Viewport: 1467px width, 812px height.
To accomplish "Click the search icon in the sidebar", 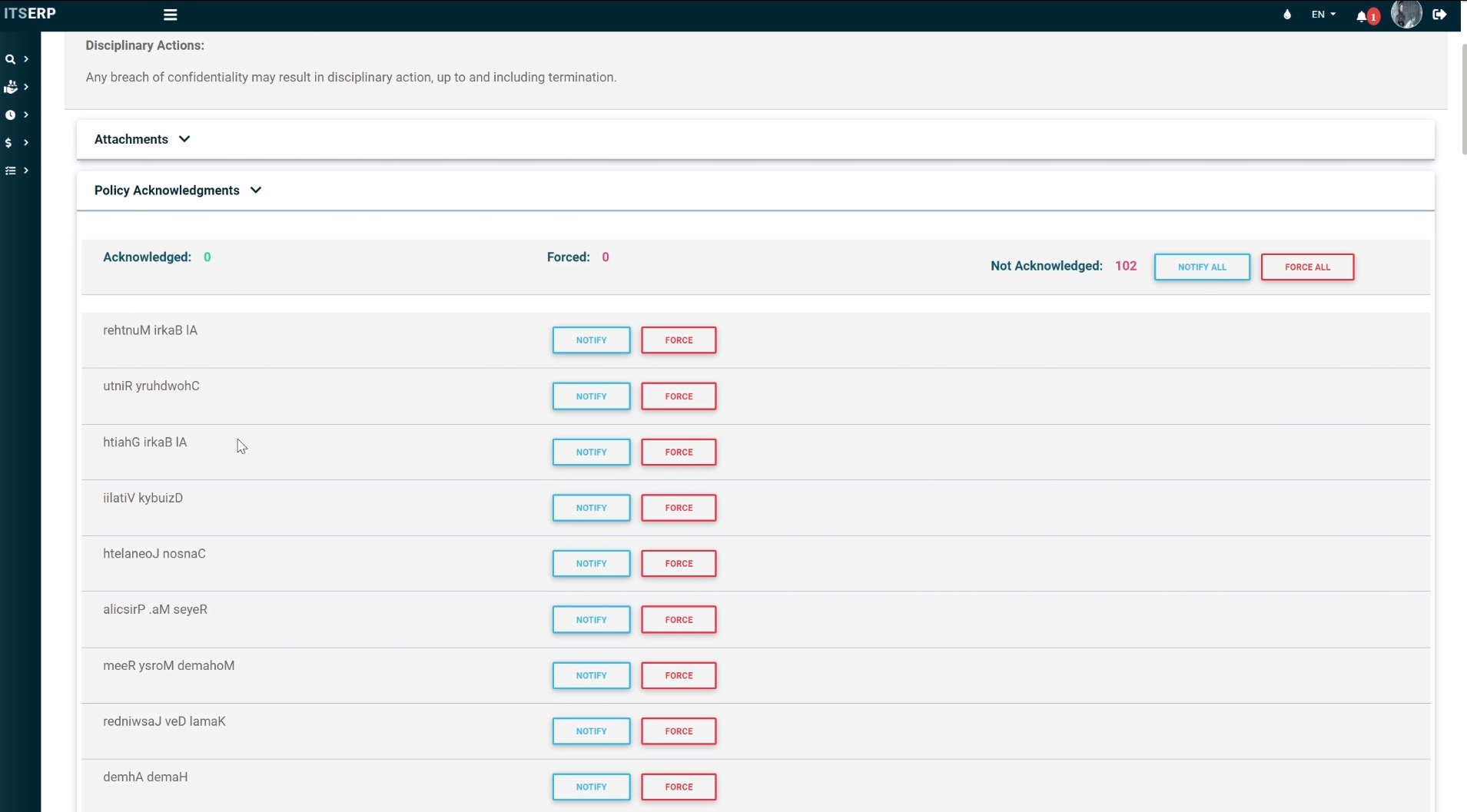I will point(11,59).
